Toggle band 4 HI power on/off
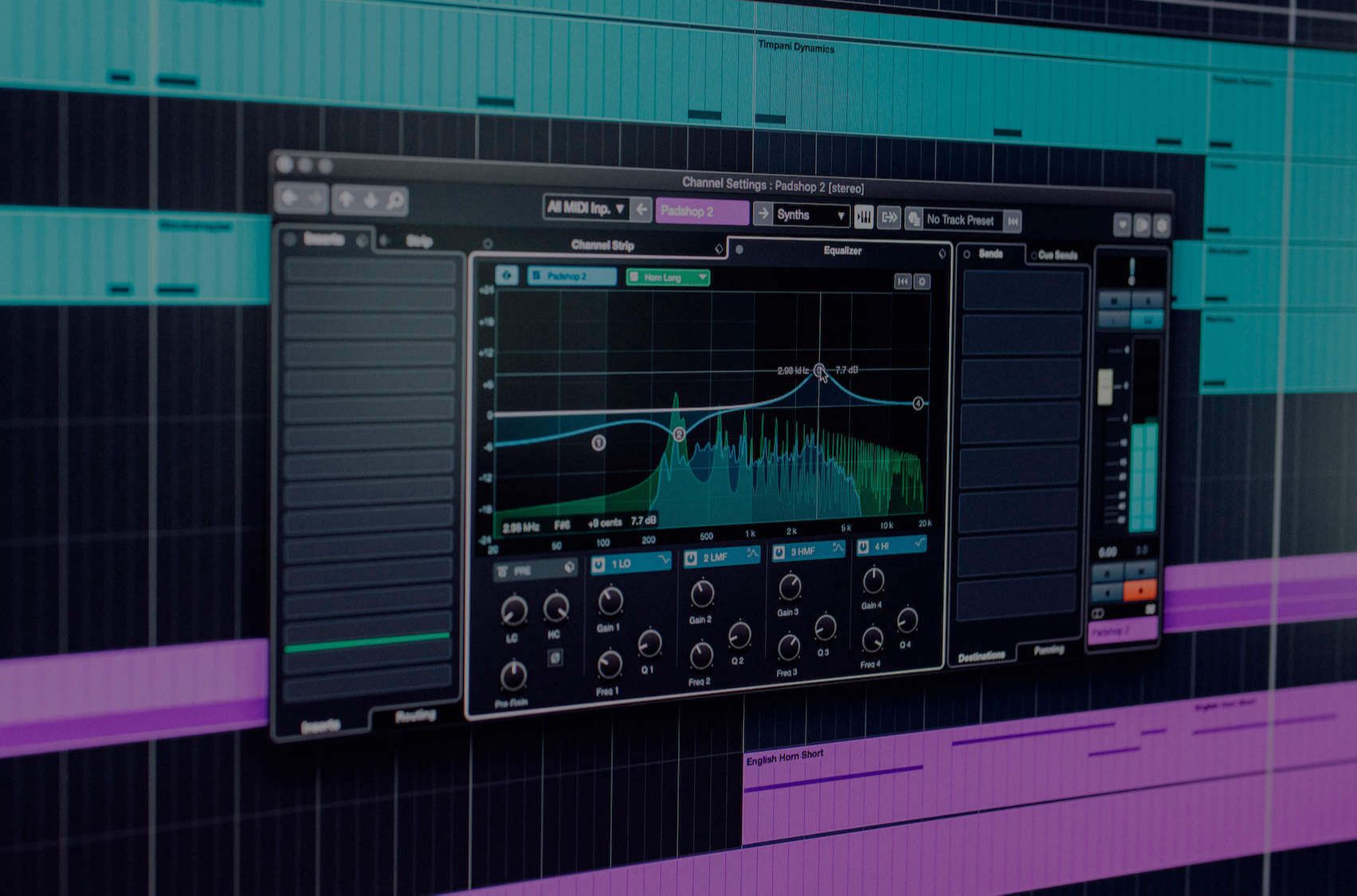Viewport: 1357px width, 896px height. tap(863, 546)
